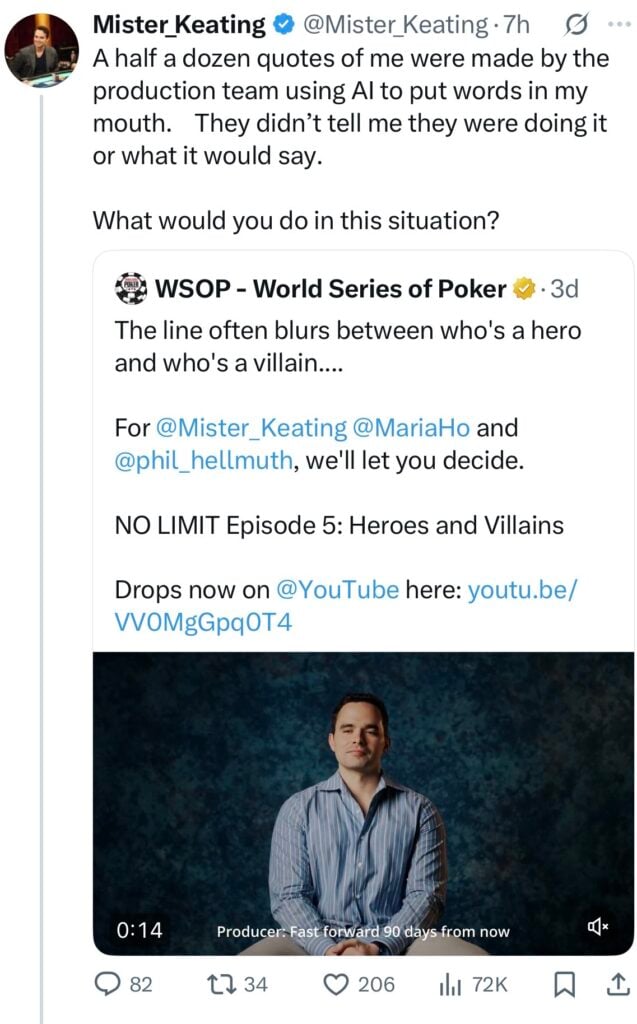The width and height of the screenshot is (637, 1024).
Task: Open the reply icon with 82 comments
Action: coord(109,985)
